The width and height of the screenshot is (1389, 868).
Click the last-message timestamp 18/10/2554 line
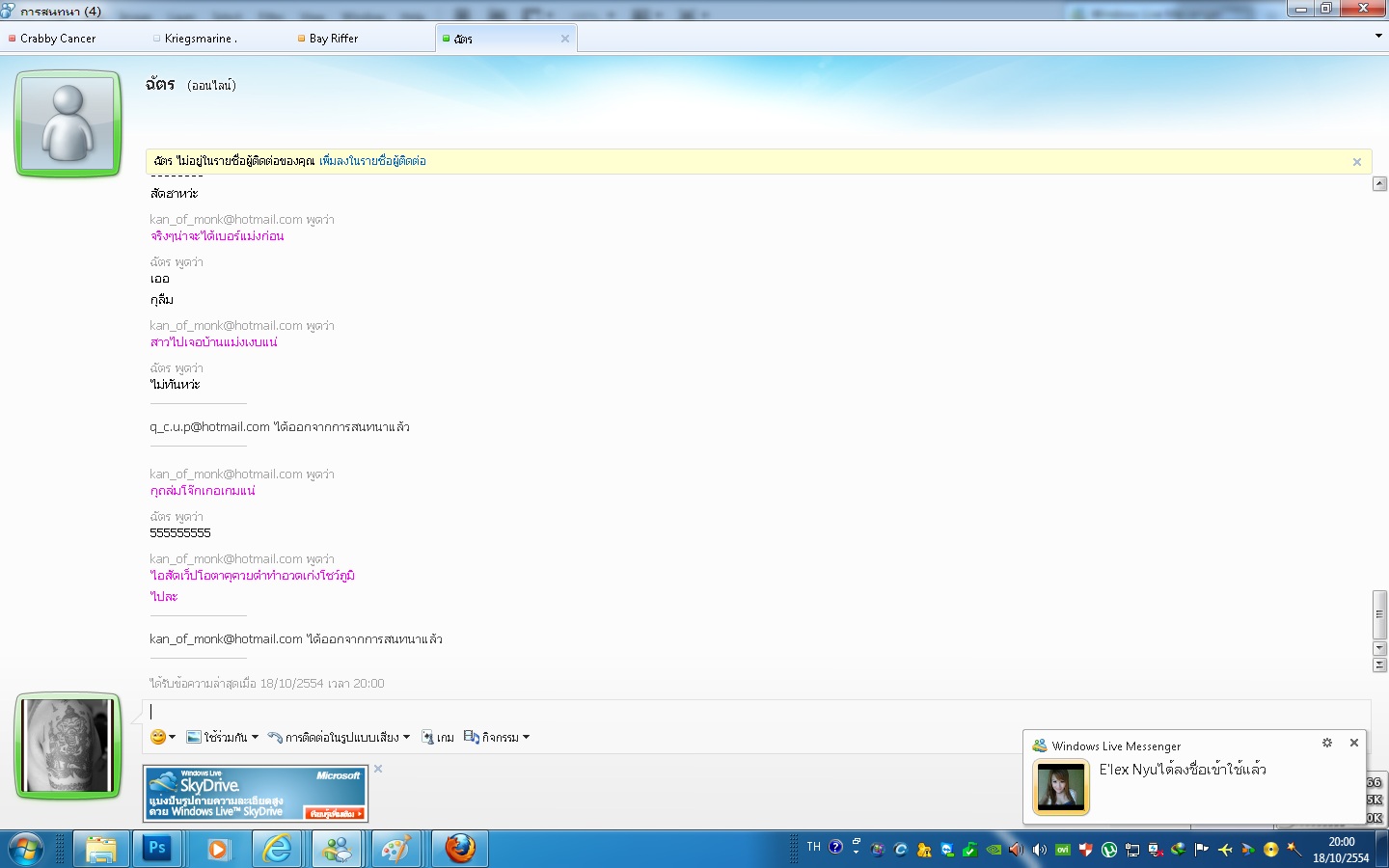[x=267, y=684]
